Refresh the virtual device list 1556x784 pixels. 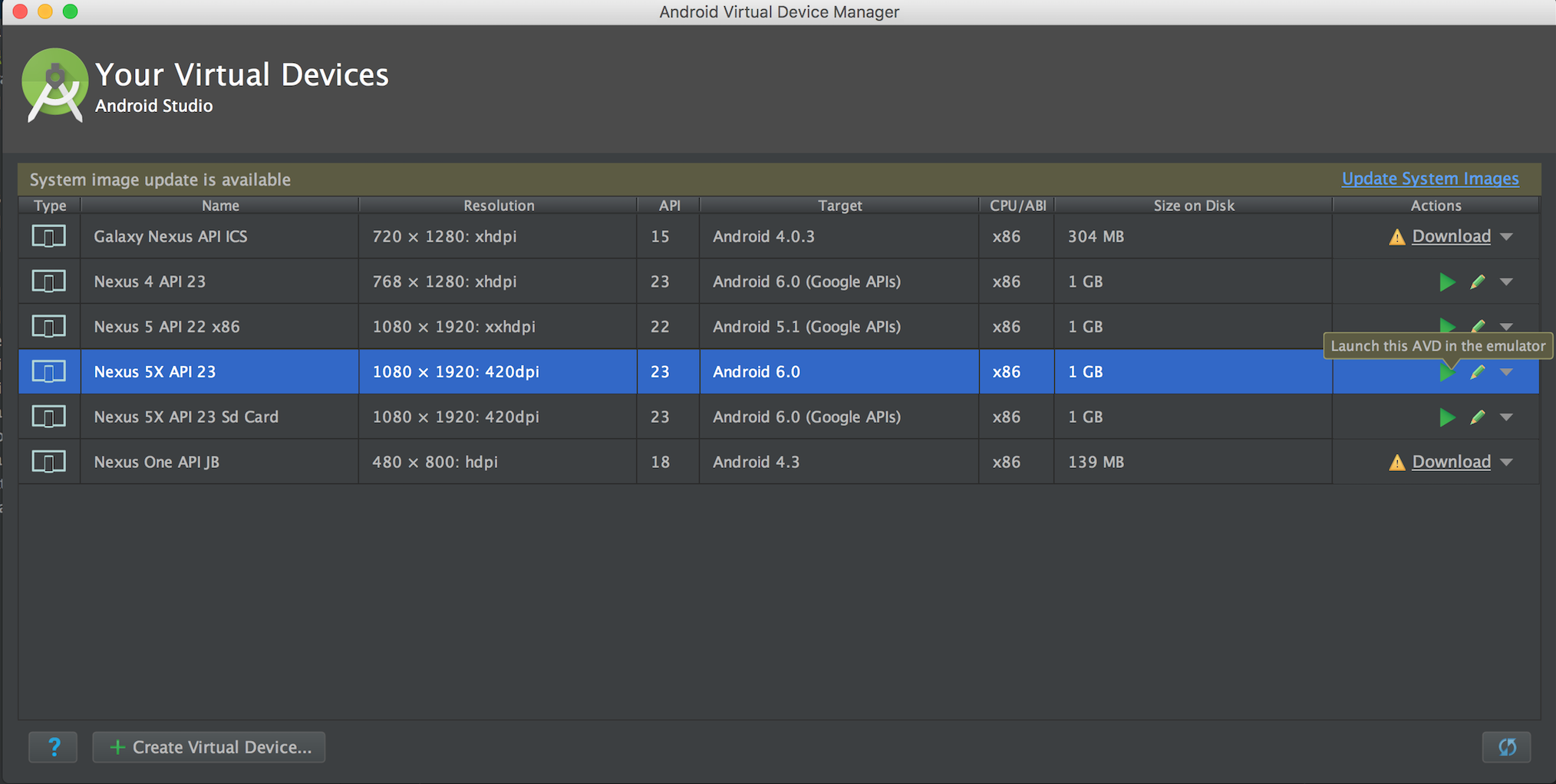pos(1507,747)
